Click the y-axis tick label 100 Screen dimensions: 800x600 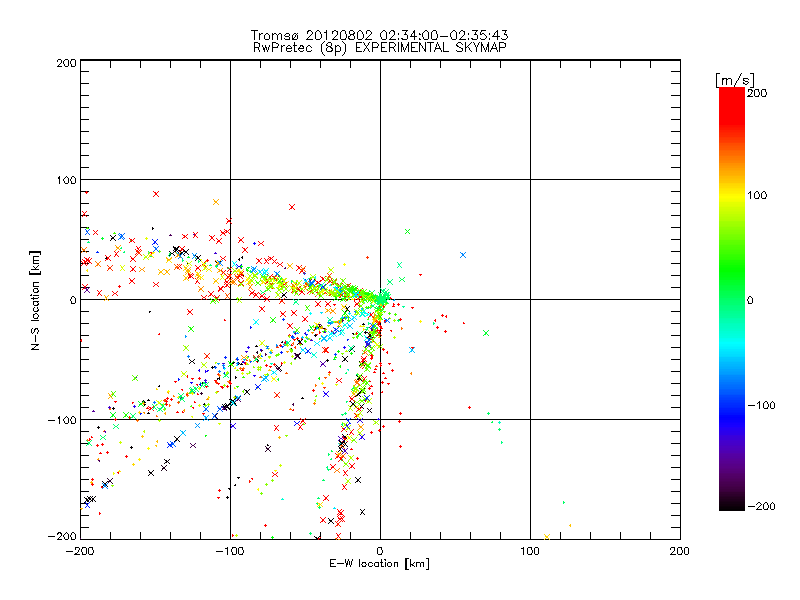click(x=66, y=180)
